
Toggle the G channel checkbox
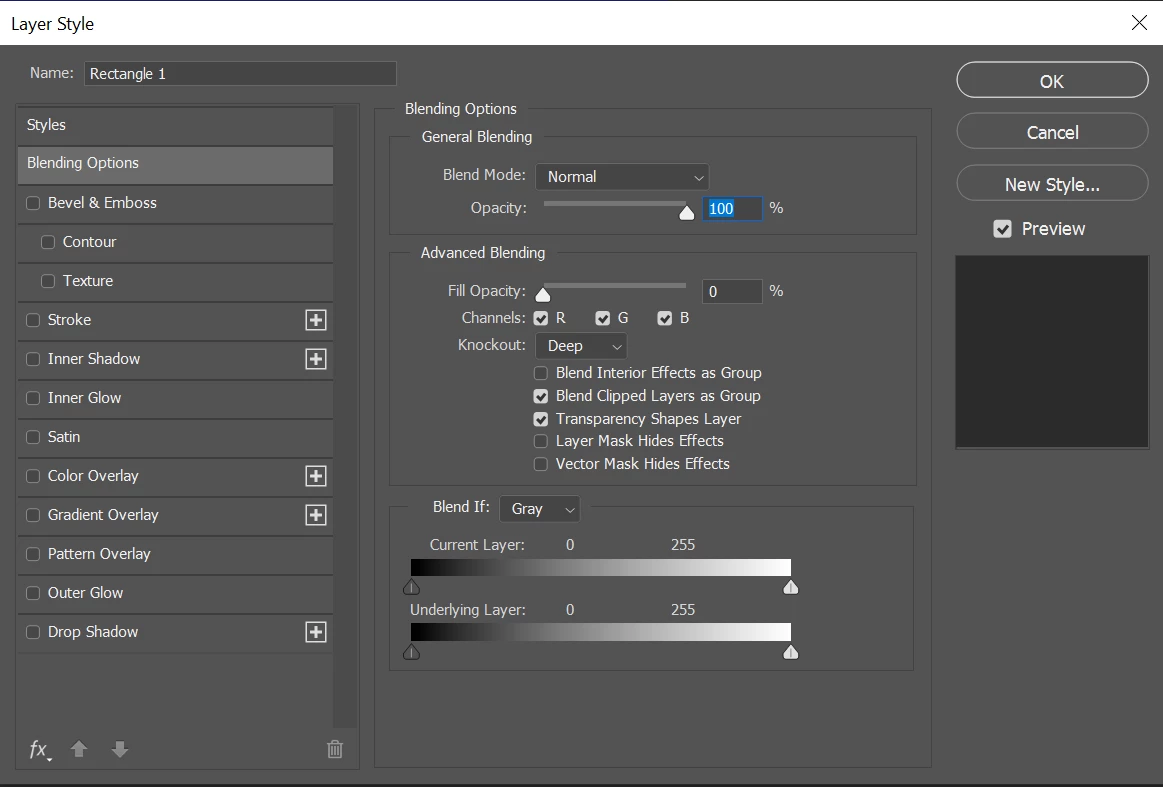[x=603, y=318]
